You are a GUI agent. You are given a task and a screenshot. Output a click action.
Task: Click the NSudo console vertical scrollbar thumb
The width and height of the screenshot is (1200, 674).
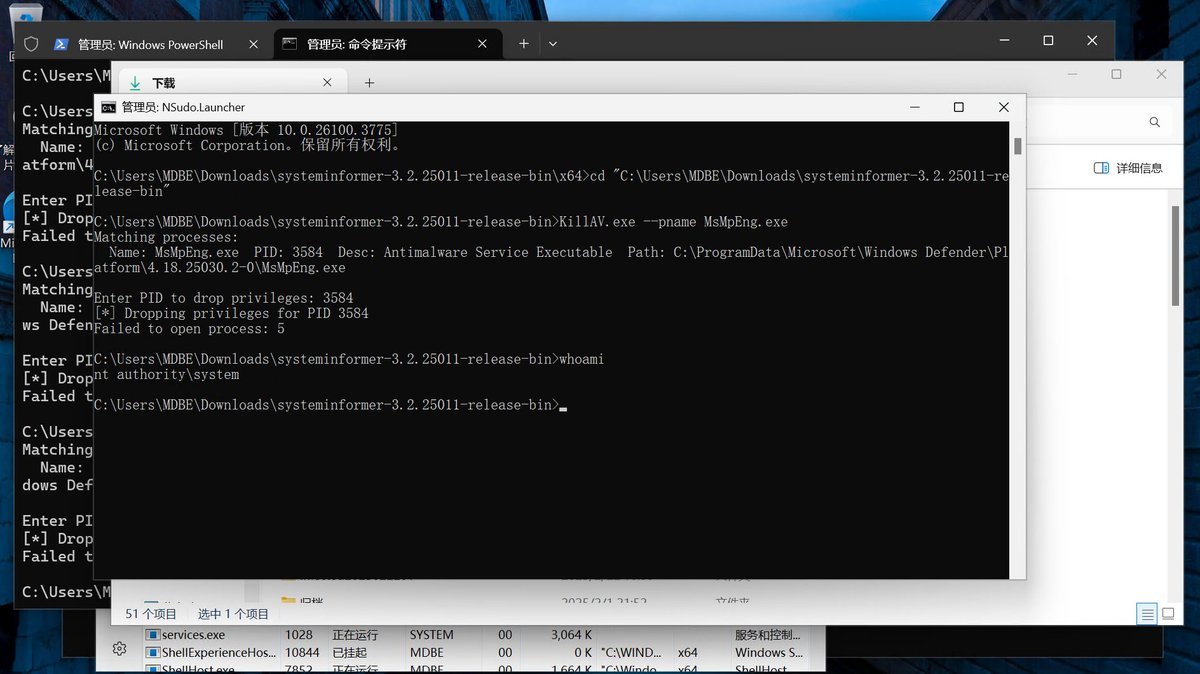pos(1018,147)
